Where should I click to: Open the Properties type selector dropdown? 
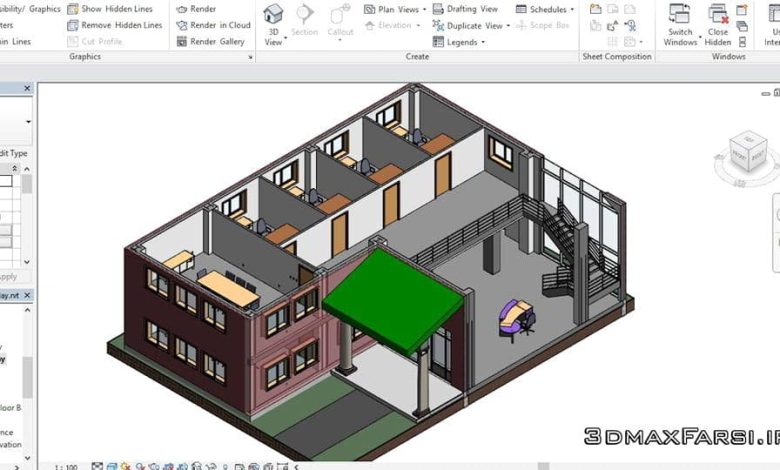click(28, 122)
